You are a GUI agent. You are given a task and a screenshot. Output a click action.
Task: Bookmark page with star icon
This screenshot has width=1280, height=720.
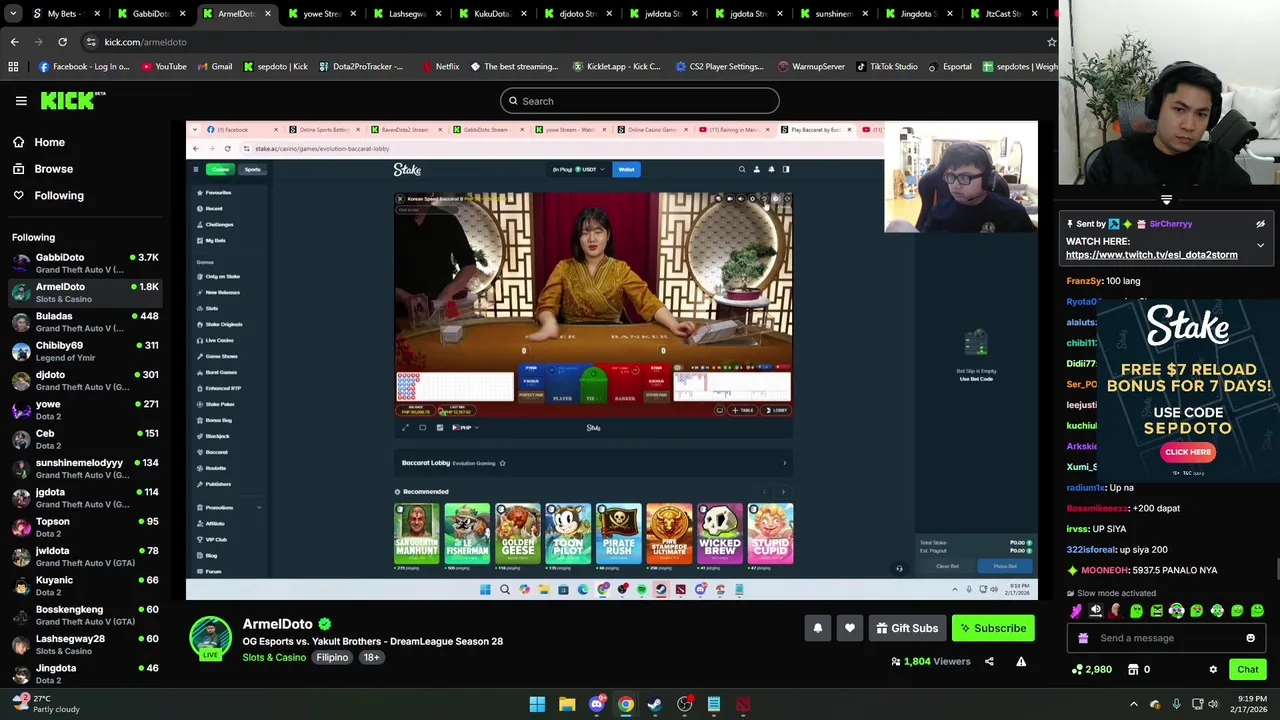pyautogui.click(x=1051, y=42)
